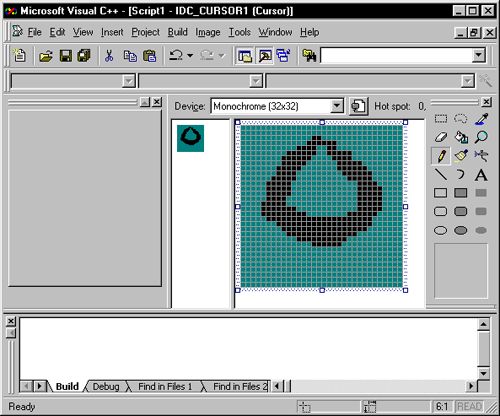Click the Set Hotspot button
The width and height of the screenshot is (500, 416).
358,106
